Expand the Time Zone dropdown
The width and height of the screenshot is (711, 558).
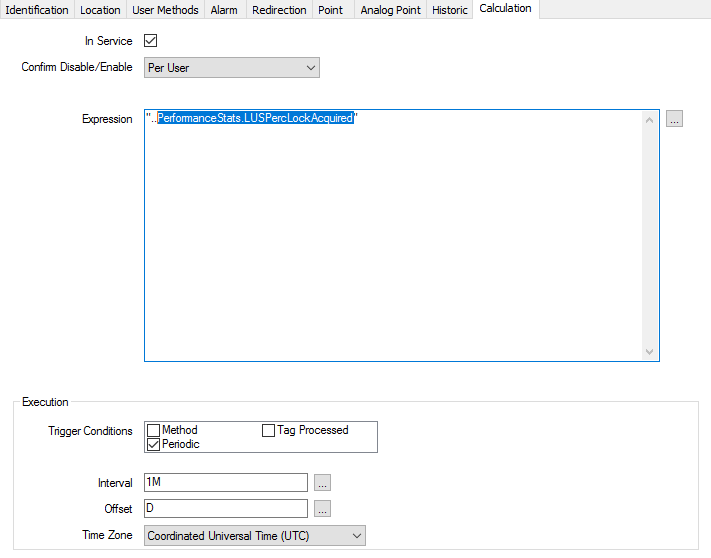pyautogui.click(x=255, y=536)
